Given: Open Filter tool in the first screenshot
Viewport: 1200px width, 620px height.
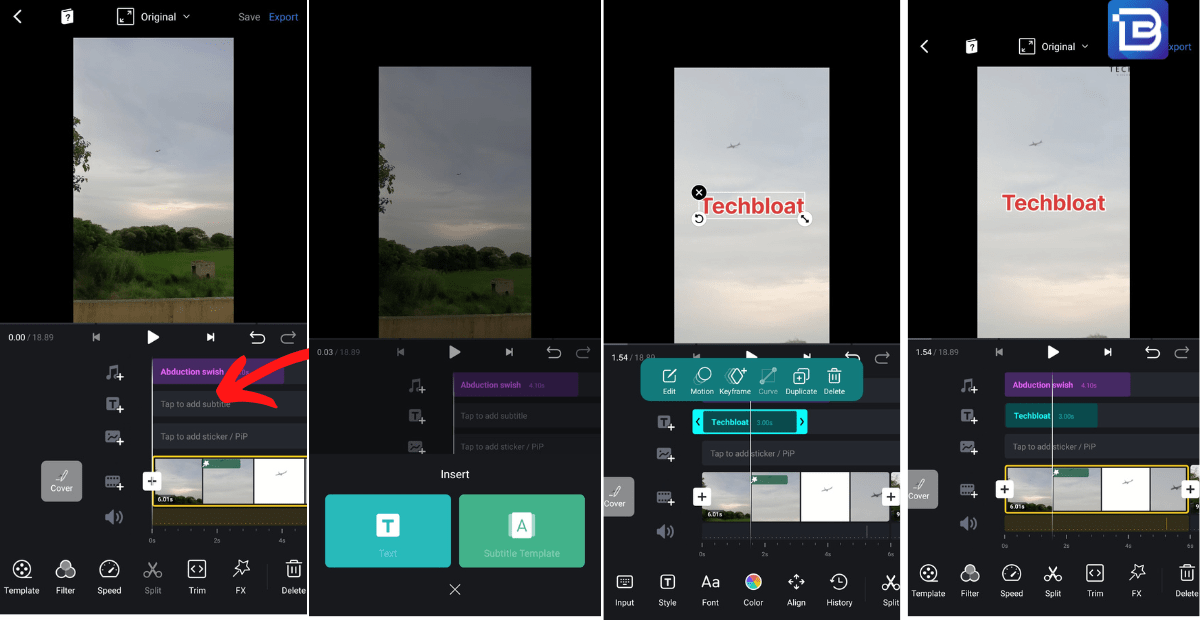Looking at the screenshot, I should [x=65, y=577].
